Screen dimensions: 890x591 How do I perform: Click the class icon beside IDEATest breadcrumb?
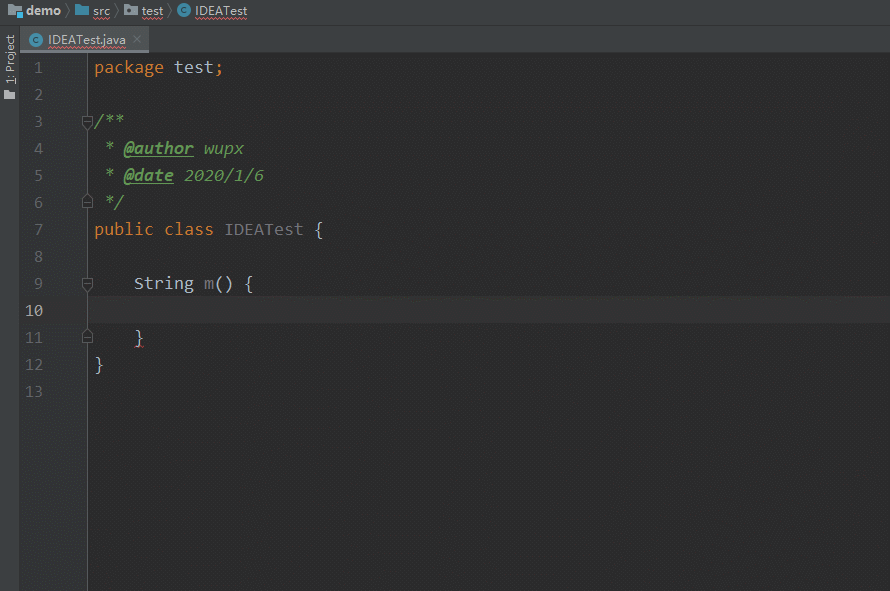[x=184, y=10]
